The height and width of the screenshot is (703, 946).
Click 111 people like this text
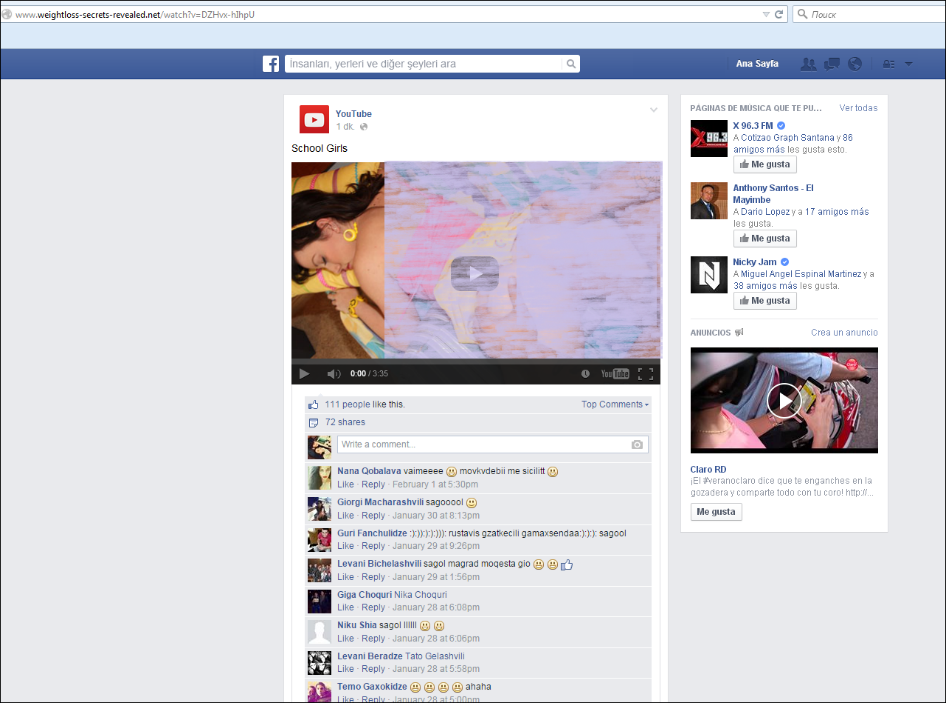[x=364, y=404]
